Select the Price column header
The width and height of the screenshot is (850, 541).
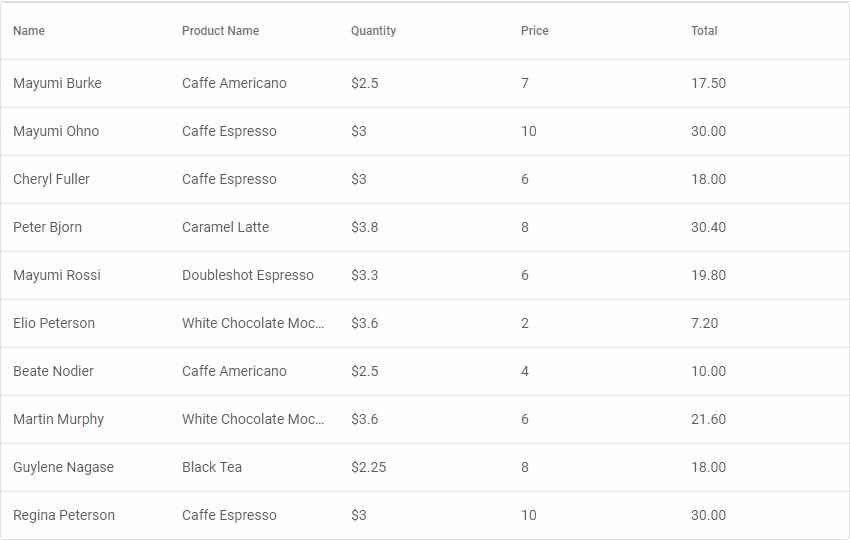tap(534, 31)
